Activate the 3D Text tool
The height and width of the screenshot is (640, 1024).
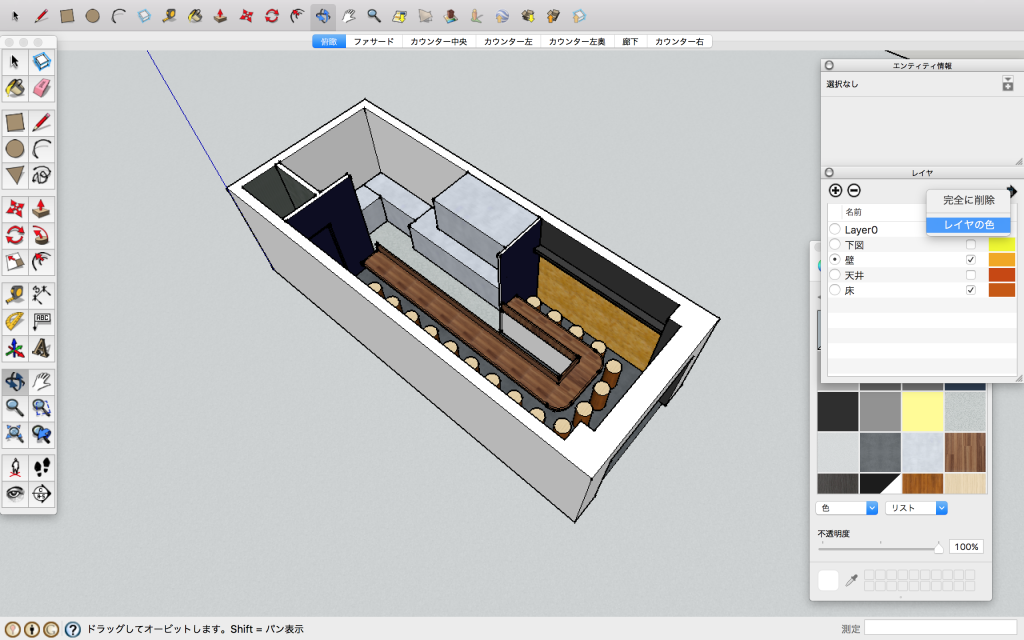click(42, 348)
